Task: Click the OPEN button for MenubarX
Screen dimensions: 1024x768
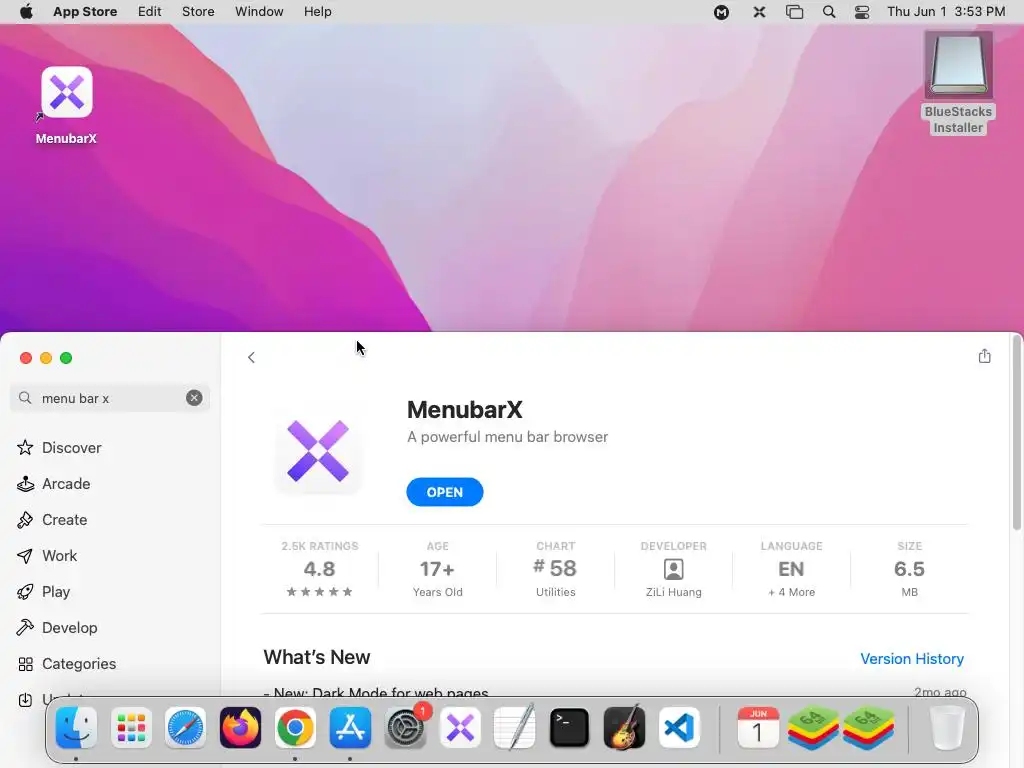Action: click(x=445, y=492)
